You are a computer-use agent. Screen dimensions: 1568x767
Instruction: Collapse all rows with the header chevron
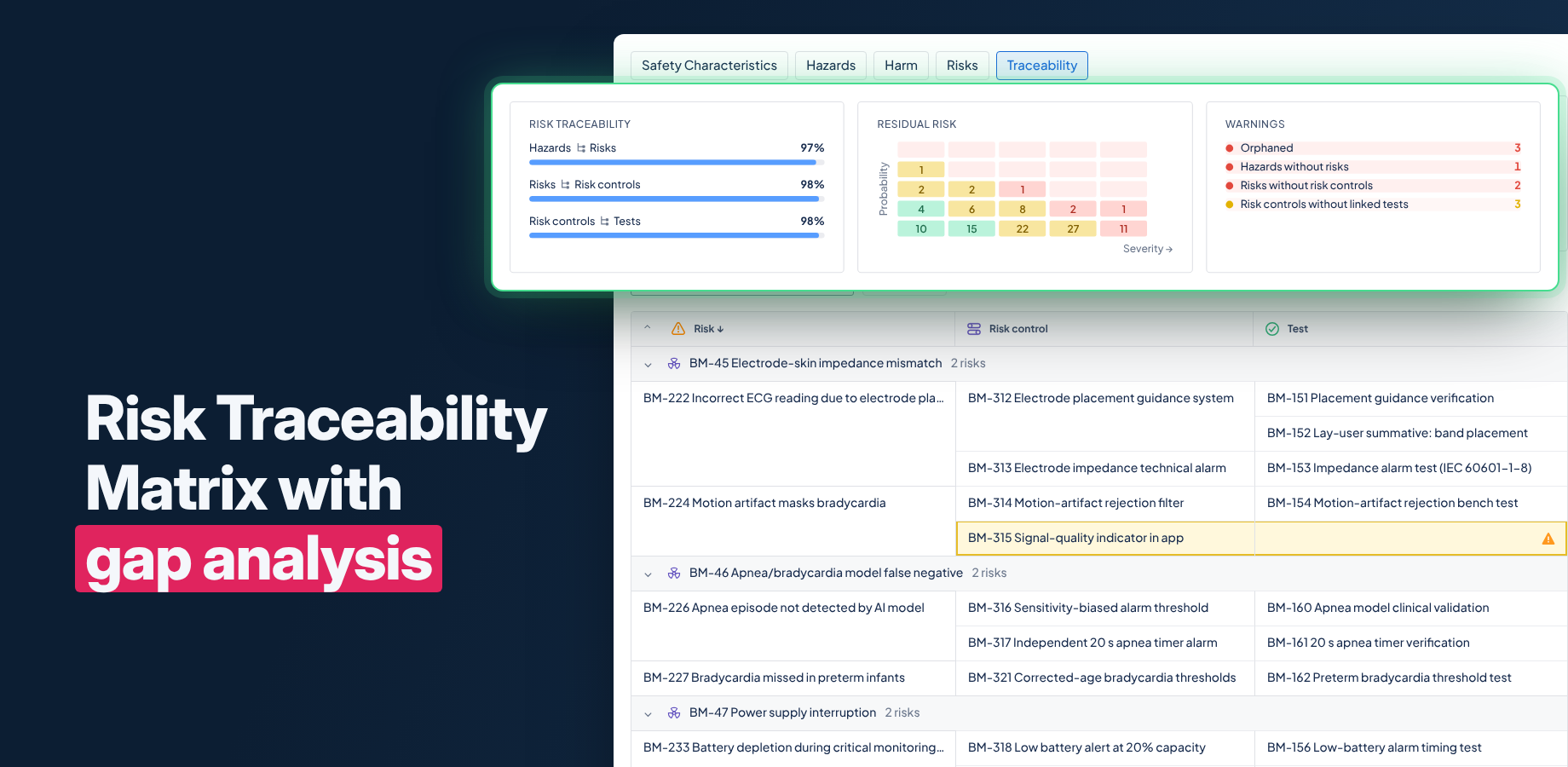[648, 328]
